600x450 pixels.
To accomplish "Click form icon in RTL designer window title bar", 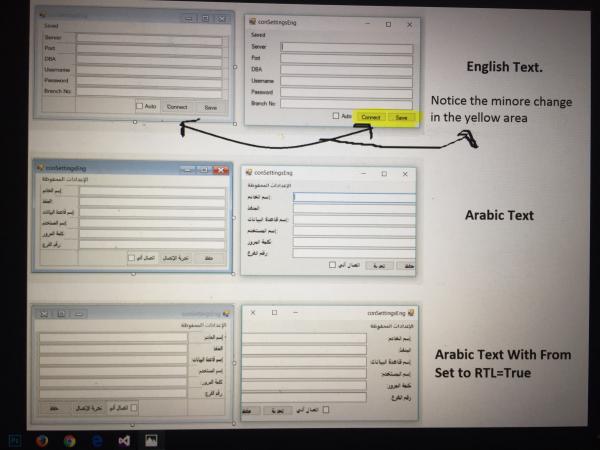I will tap(226, 314).
